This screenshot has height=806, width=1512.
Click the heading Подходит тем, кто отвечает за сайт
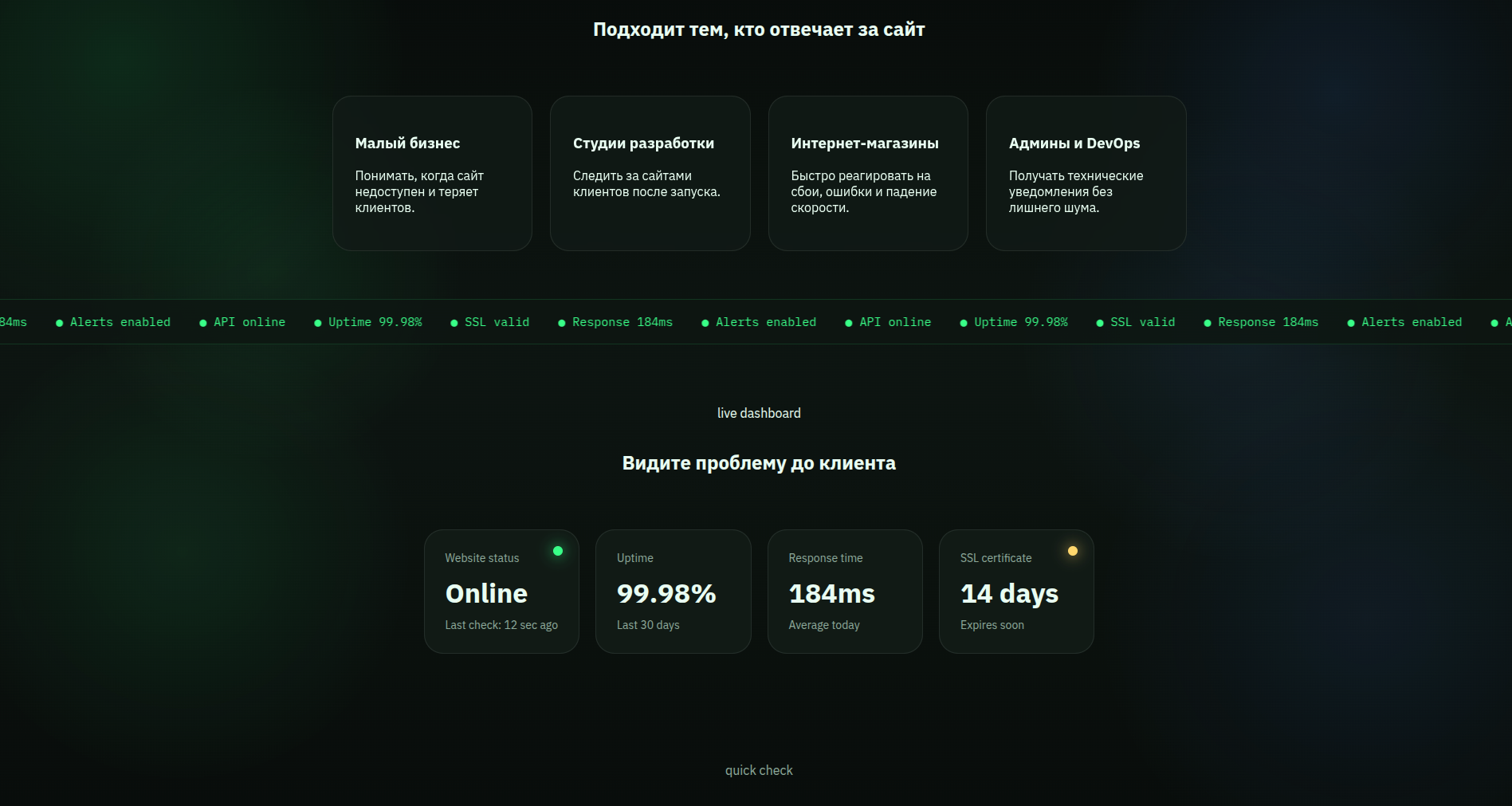(759, 30)
